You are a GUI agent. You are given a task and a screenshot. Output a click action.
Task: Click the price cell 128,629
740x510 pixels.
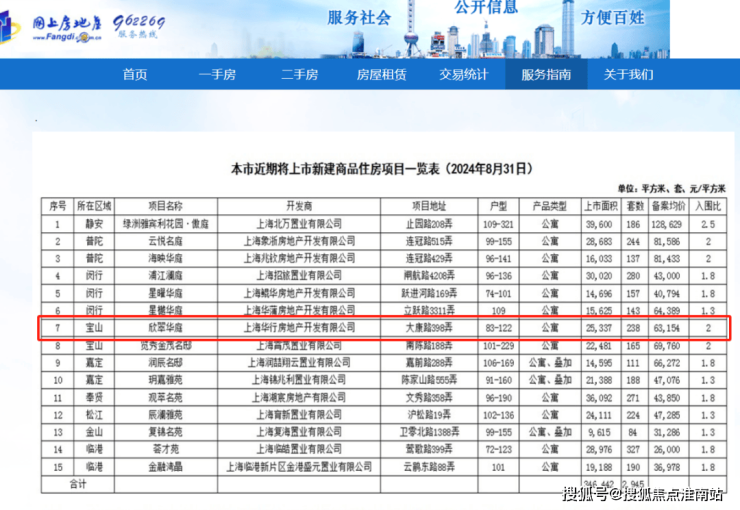pos(666,225)
